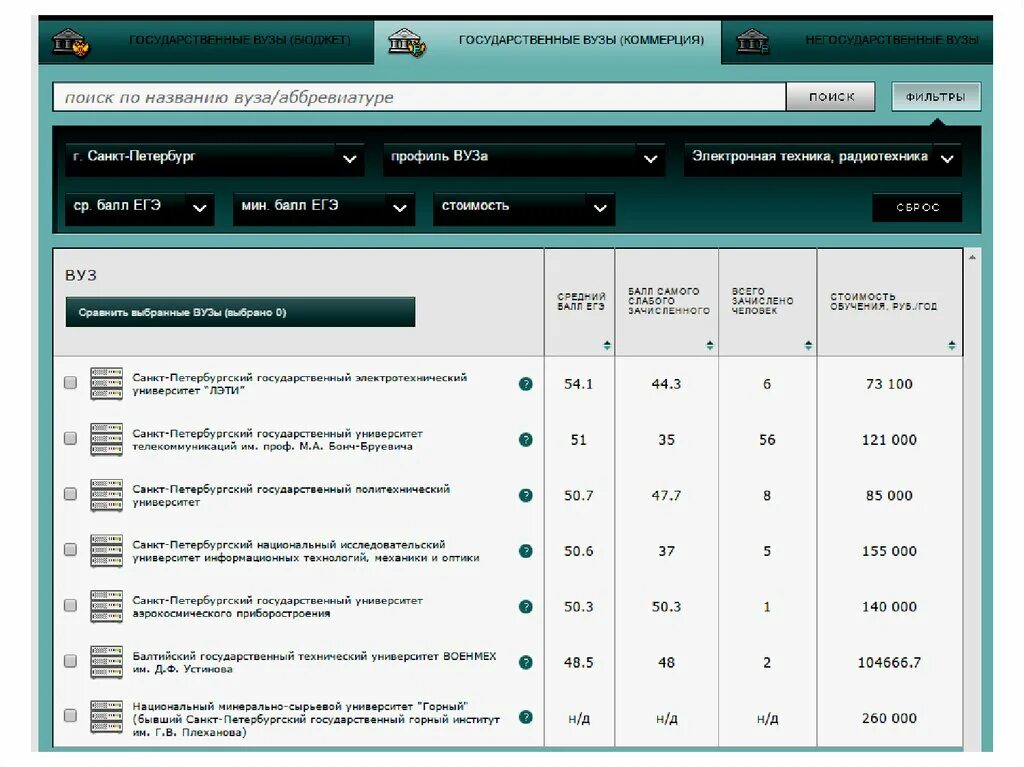The height and width of the screenshot is (767, 1024).
Task: Click the Сброс reset button
Action: [x=917, y=208]
